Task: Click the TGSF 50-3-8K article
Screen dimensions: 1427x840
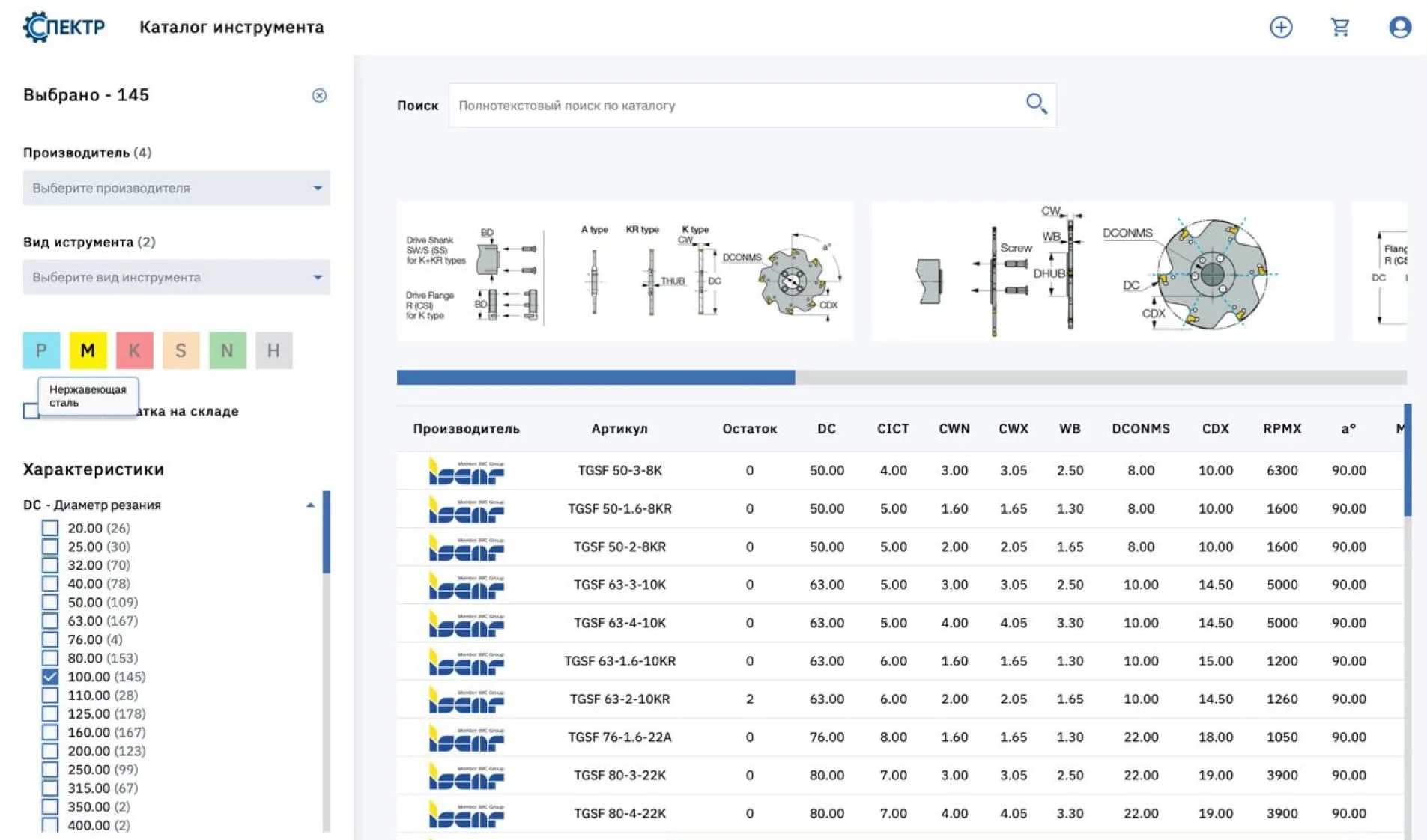Action: 619,471
